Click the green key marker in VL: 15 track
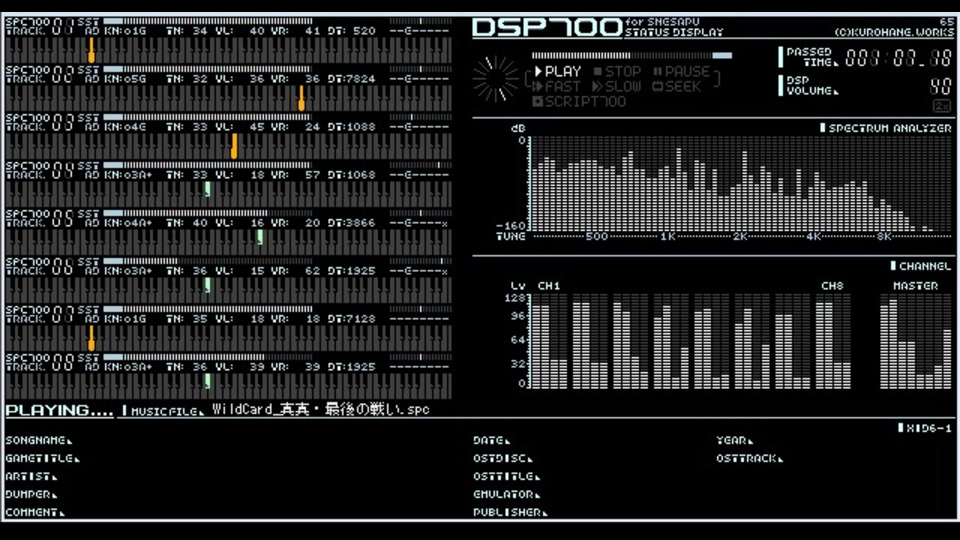This screenshot has width=960, height=540. click(208, 285)
